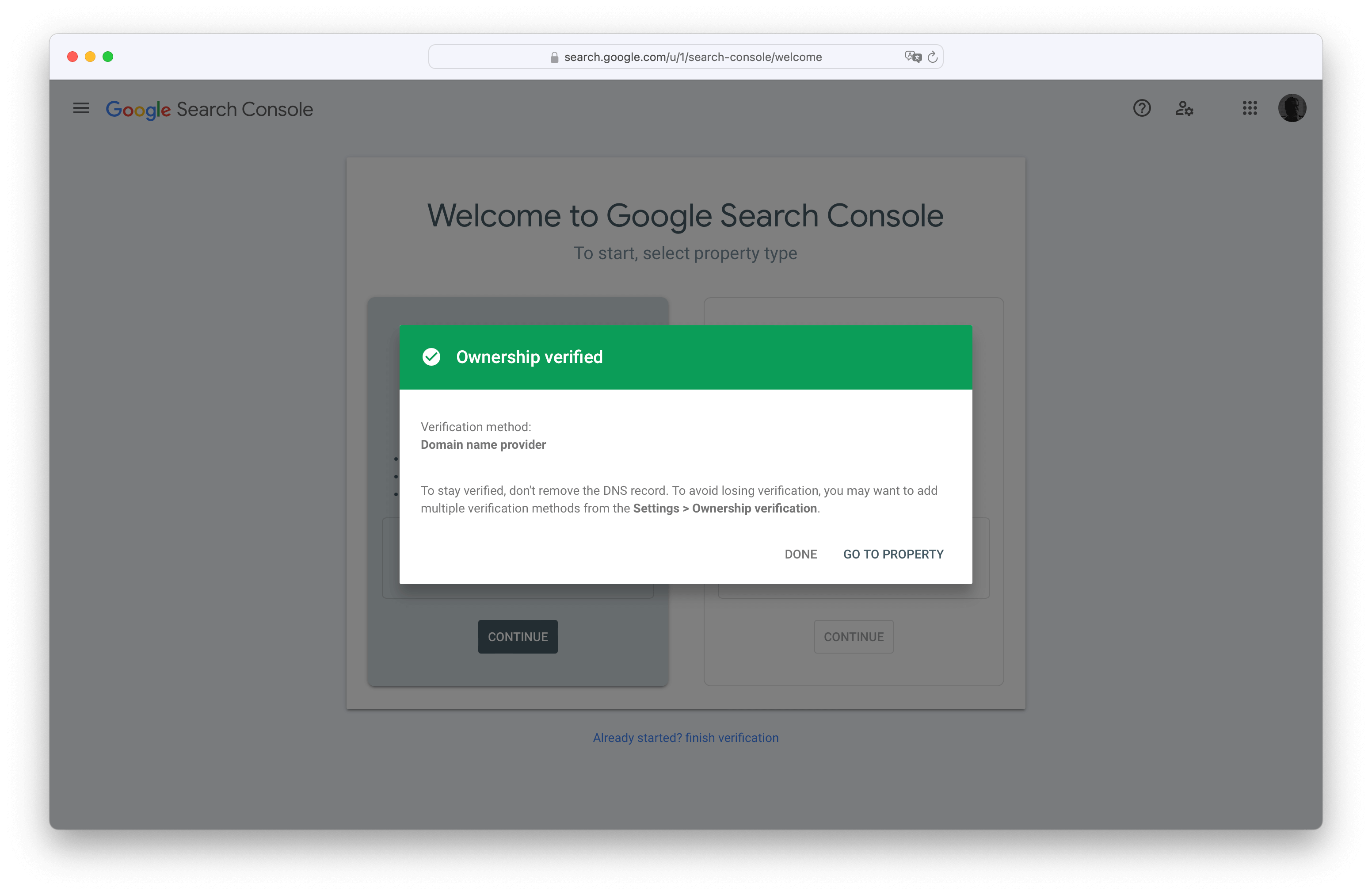Click the green macOS fullscreen window button

coord(108,57)
